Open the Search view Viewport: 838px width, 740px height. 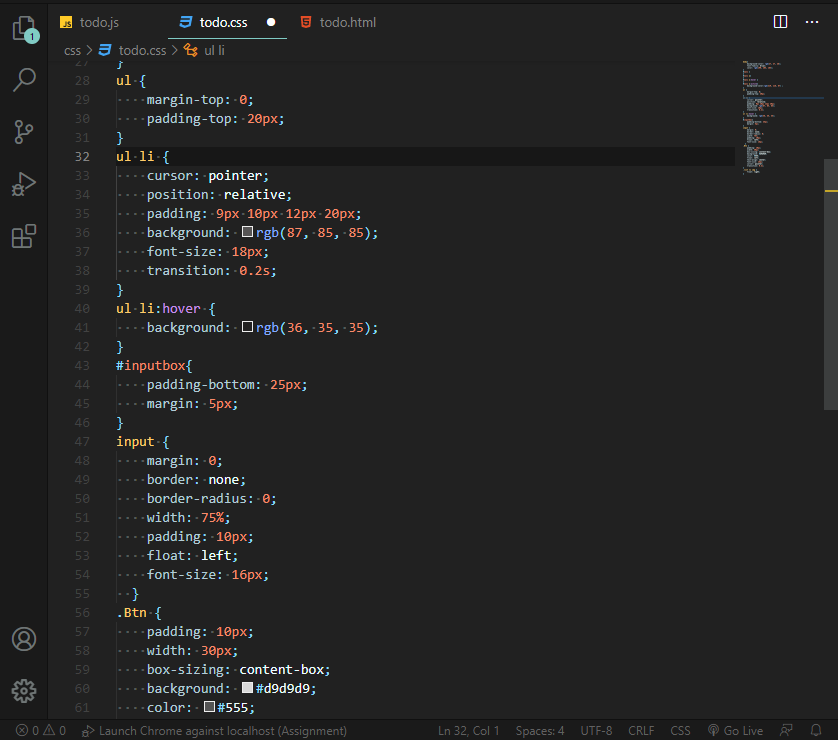click(24, 80)
